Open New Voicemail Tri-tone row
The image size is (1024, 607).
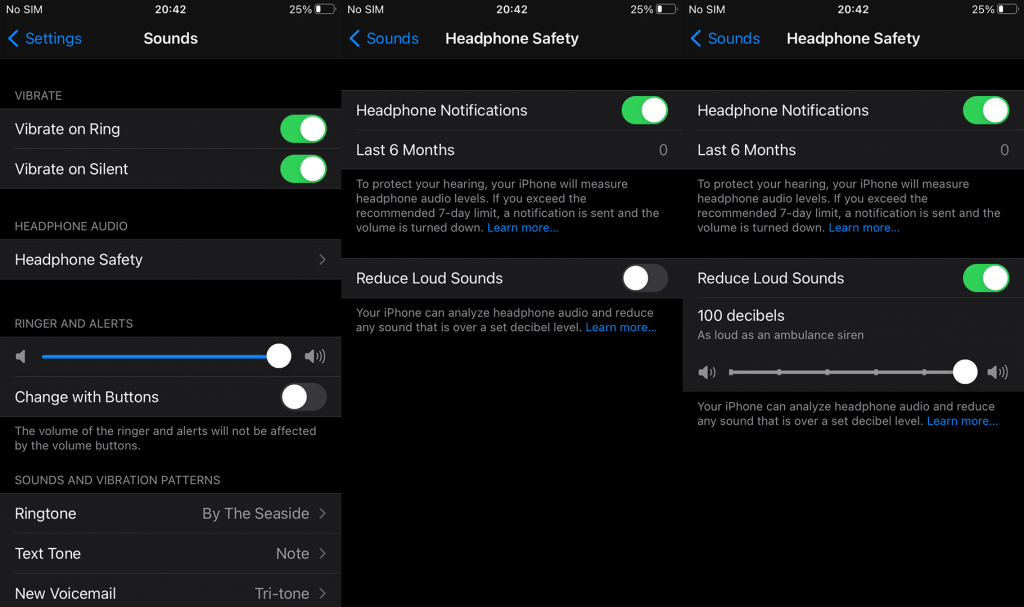[170, 593]
